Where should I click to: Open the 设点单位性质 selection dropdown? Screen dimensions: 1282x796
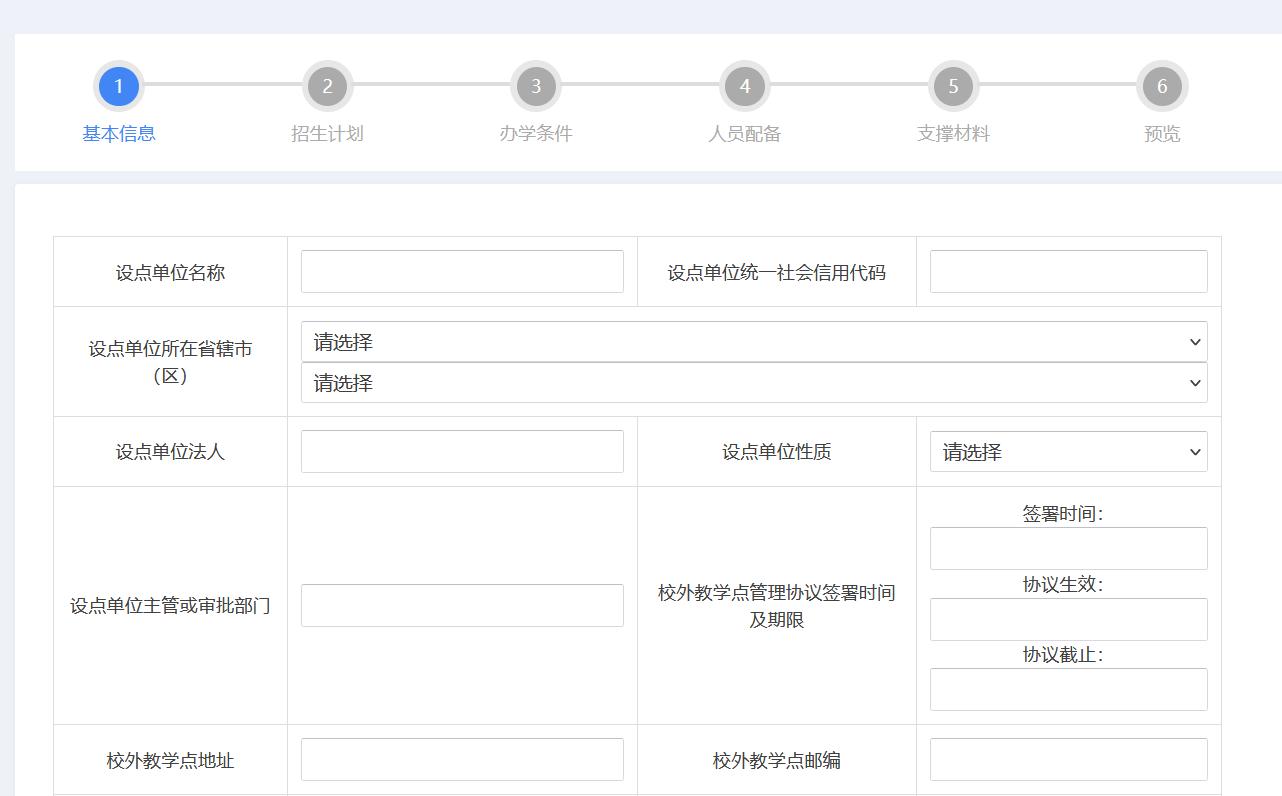tap(1068, 451)
